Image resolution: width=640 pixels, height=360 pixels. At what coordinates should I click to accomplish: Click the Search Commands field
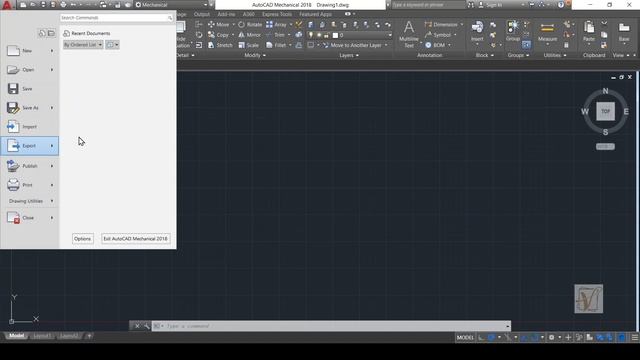coord(116,18)
